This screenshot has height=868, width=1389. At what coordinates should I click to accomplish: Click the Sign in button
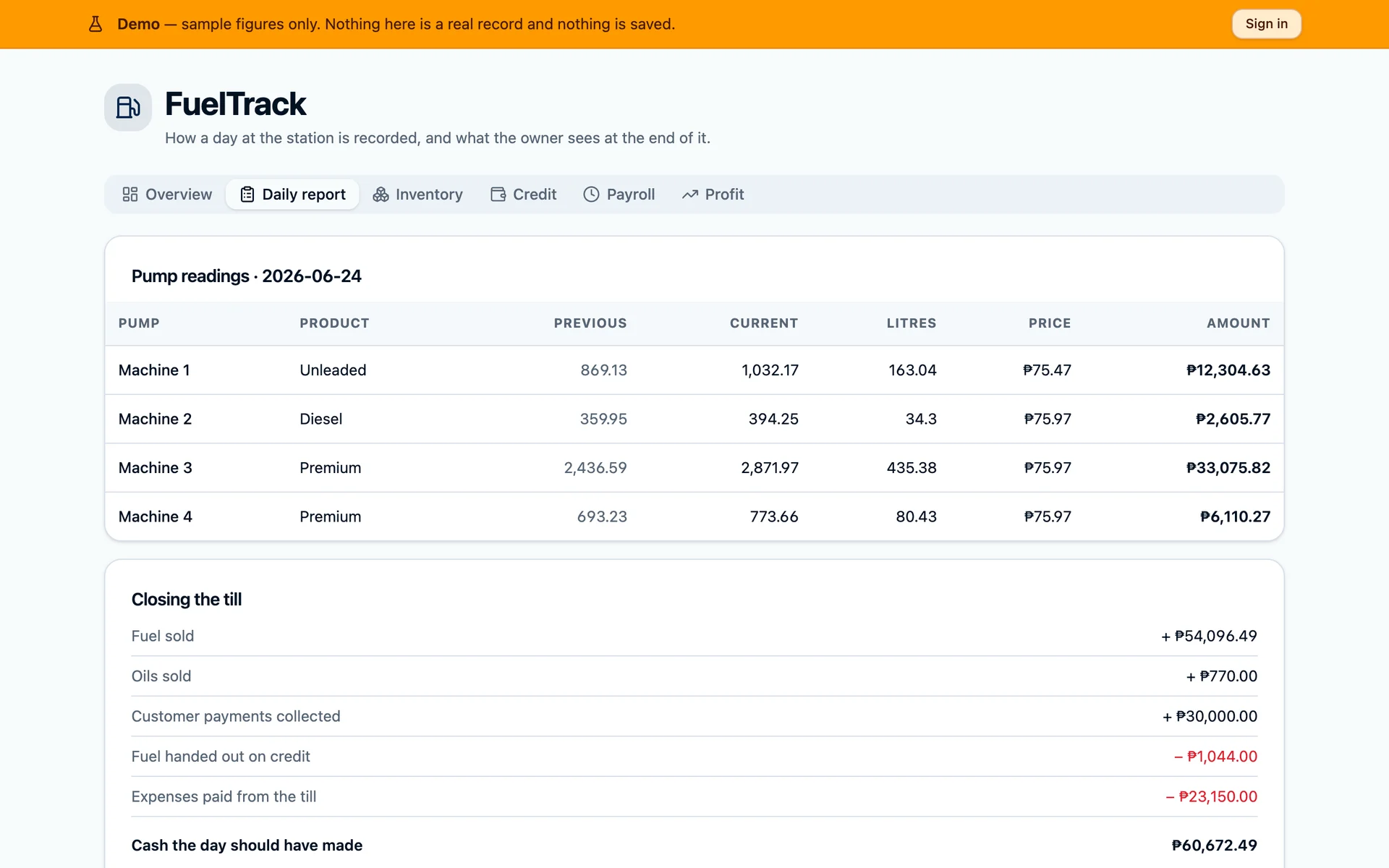coord(1266,24)
